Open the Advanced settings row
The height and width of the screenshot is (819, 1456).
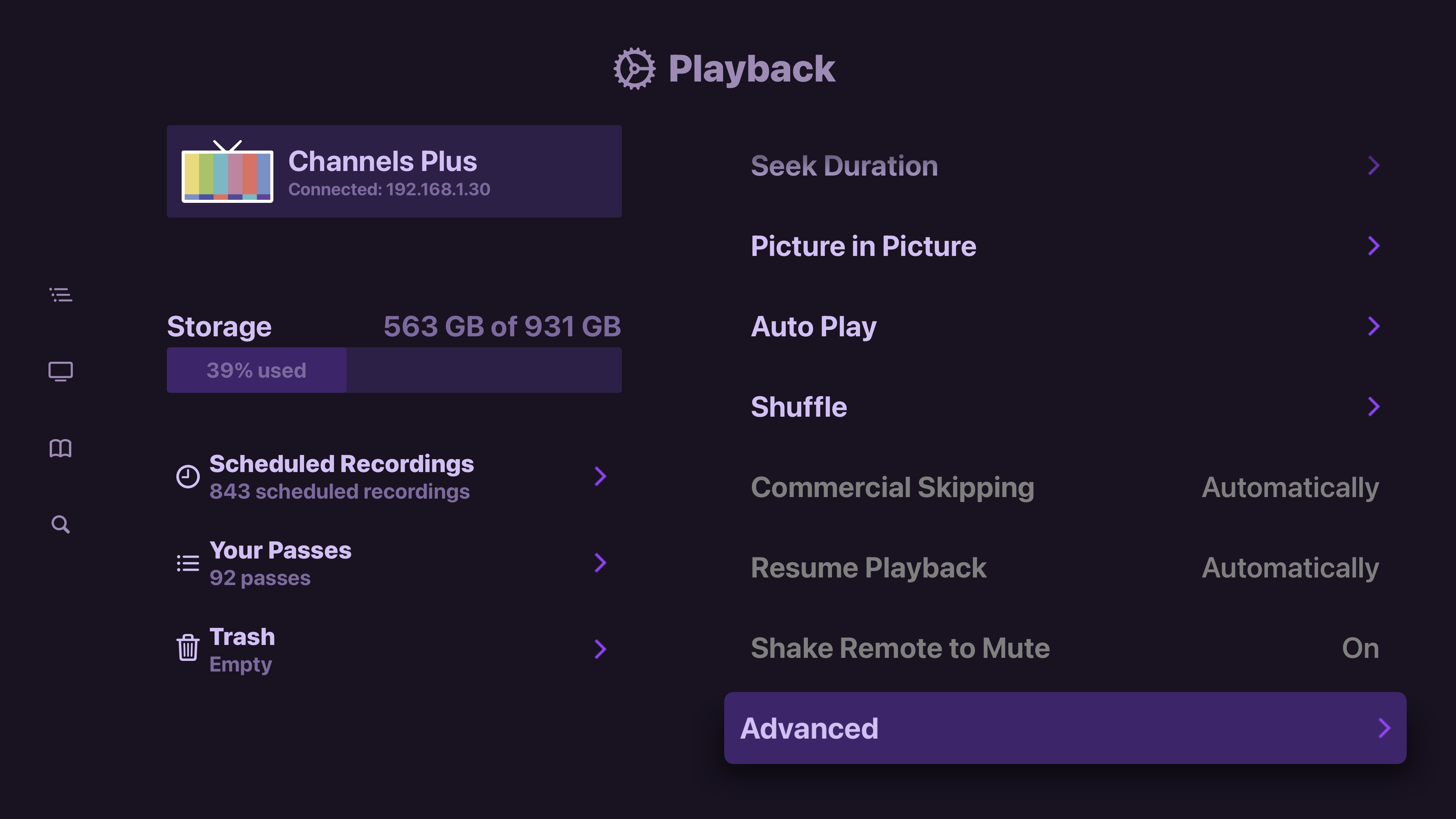coord(1065,728)
